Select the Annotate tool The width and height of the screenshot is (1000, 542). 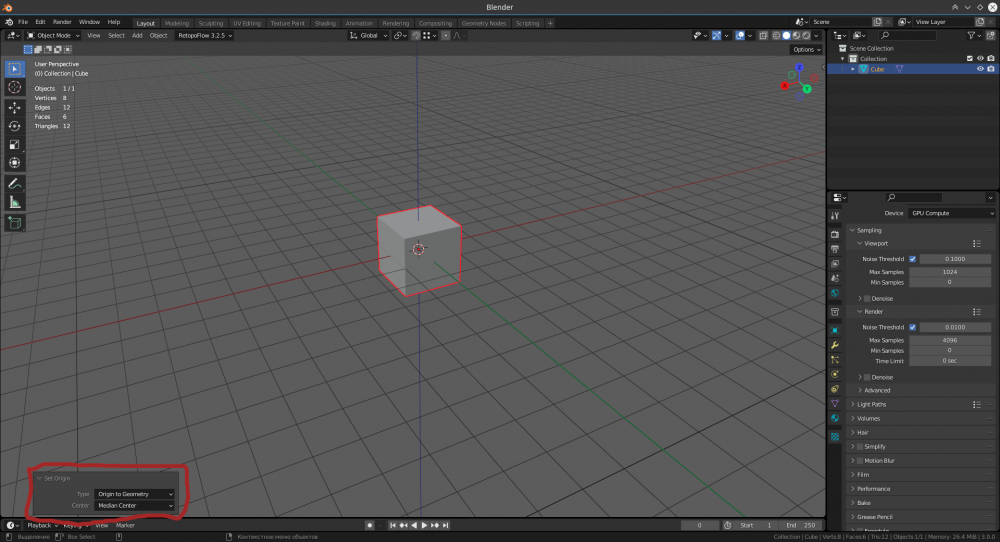click(x=15, y=184)
